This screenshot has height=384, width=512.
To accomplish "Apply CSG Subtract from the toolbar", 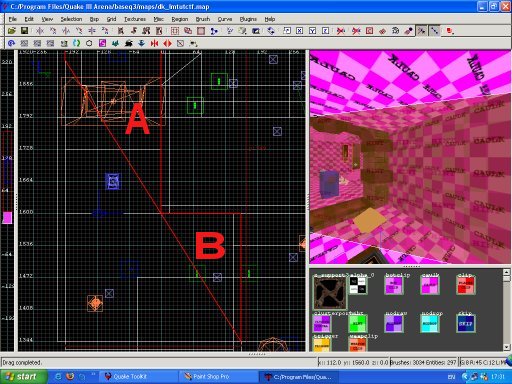I will [x=175, y=31].
